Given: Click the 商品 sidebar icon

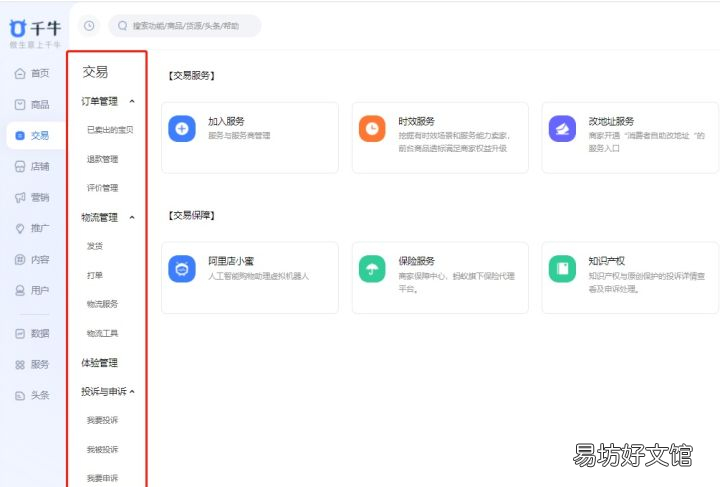Looking at the screenshot, I should 20,105.
